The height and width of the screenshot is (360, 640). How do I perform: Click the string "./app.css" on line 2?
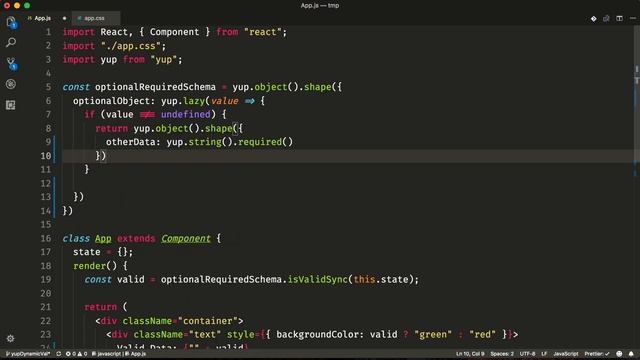[131, 46]
